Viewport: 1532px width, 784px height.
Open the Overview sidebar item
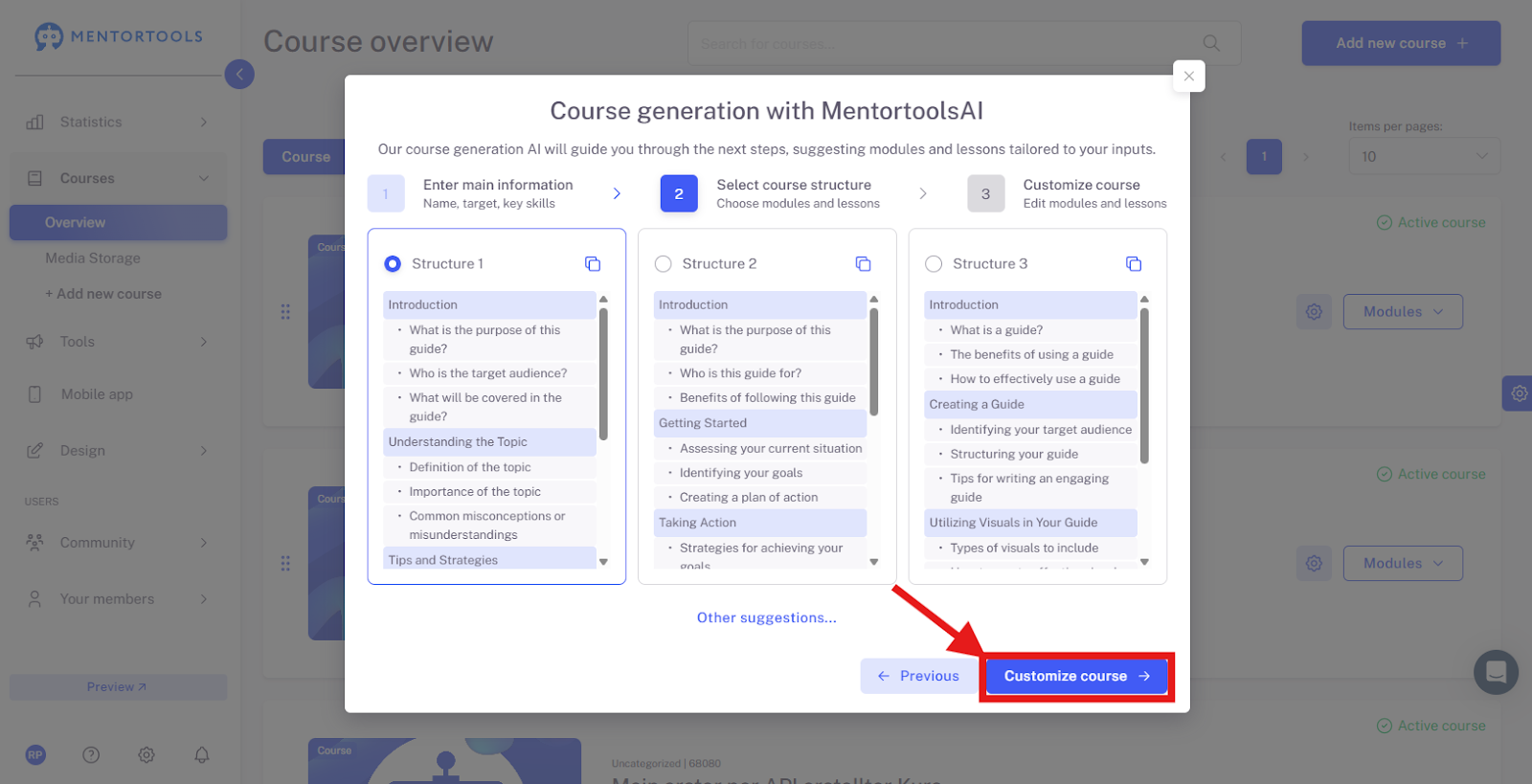119,222
